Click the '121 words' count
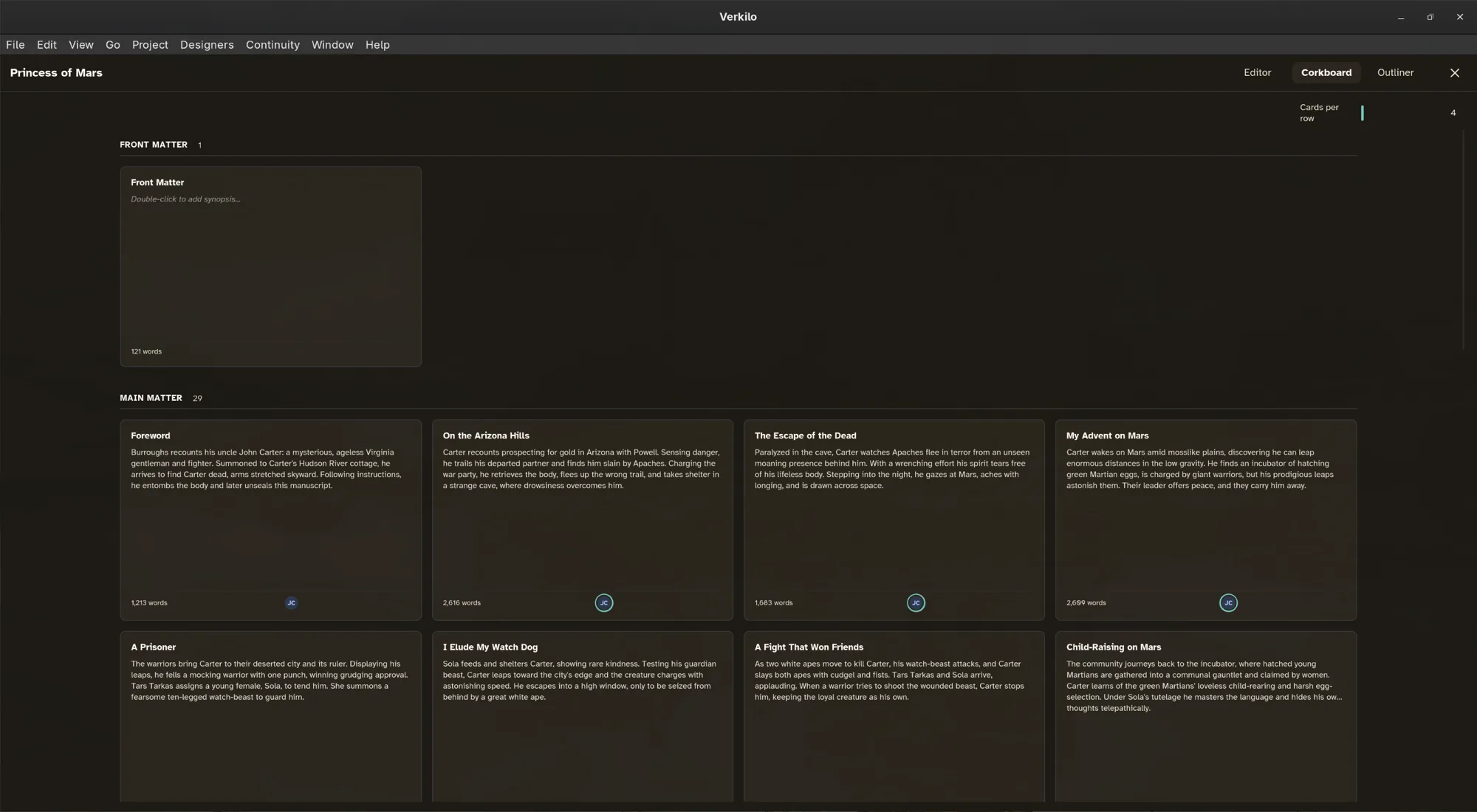Screen dimensions: 1477x812 point(146,351)
